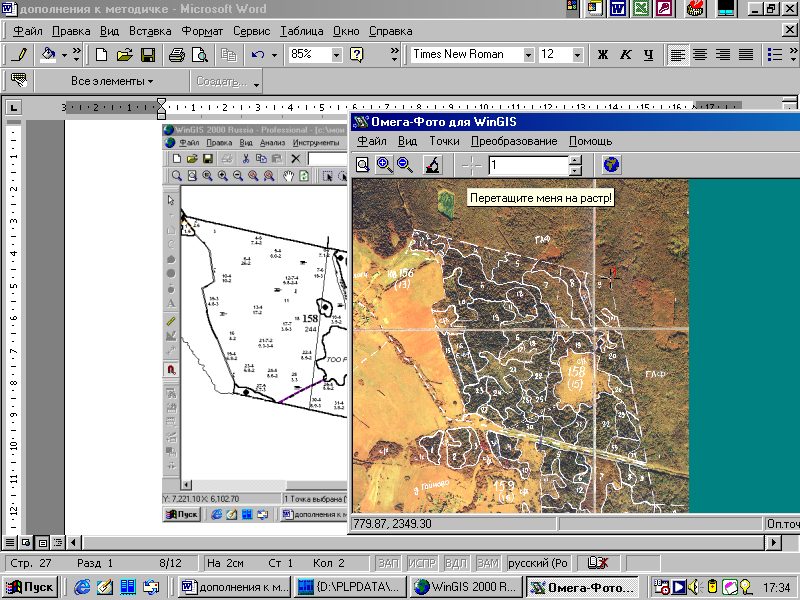This screenshot has height=600, width=800.
Task: Toggle align left paragraph button
Action: pyautogui.click(x=678, y=55)
